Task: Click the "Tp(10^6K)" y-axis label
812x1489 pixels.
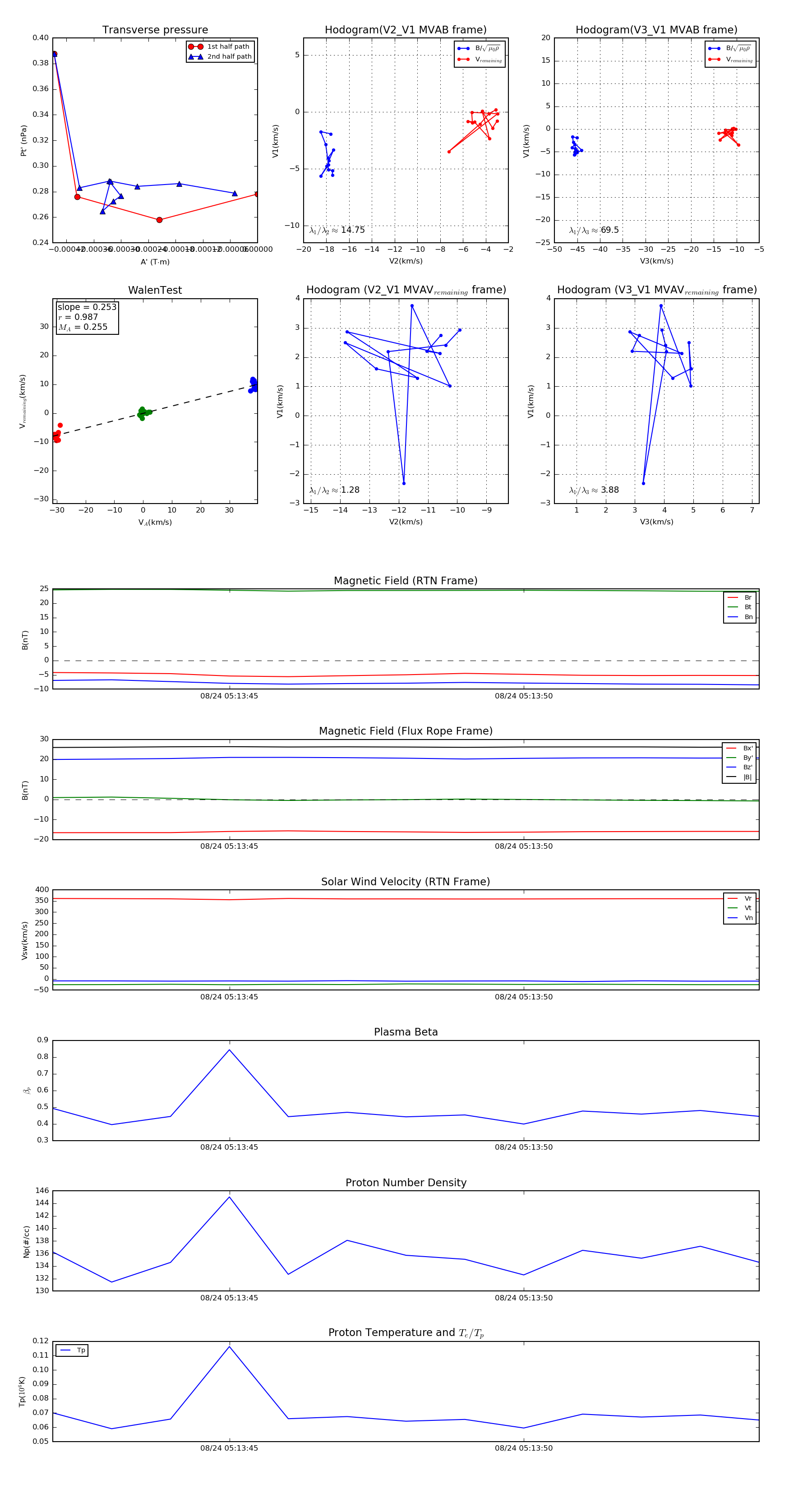Action: tap(23, 1392)
